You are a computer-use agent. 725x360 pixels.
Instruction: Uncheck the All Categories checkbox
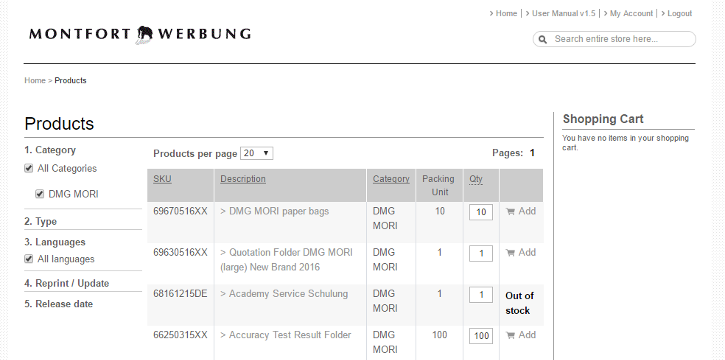(x=29, y=168)
